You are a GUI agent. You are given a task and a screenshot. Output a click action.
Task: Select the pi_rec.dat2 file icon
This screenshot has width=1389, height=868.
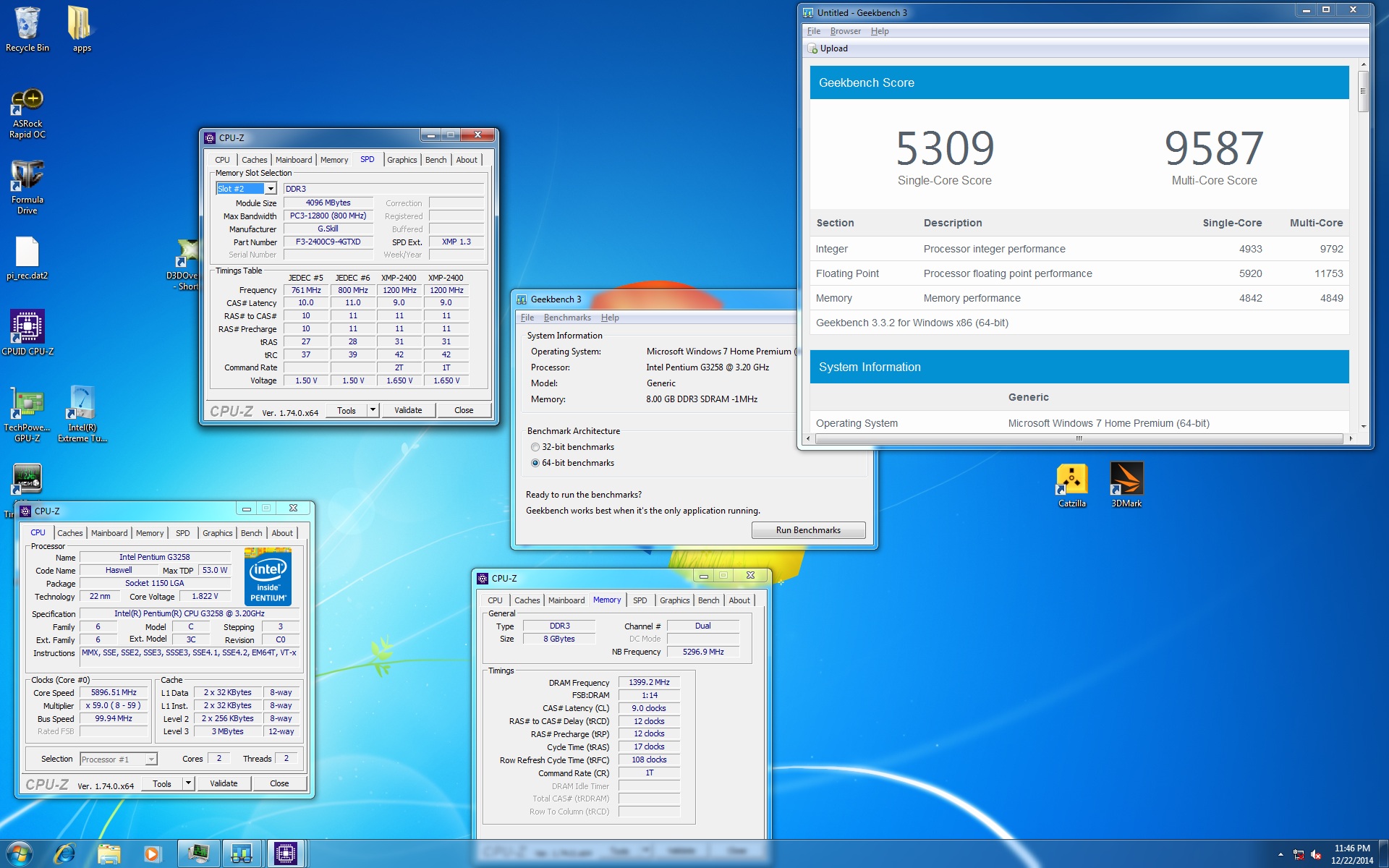pyautogui.click(x=27, y=258)
